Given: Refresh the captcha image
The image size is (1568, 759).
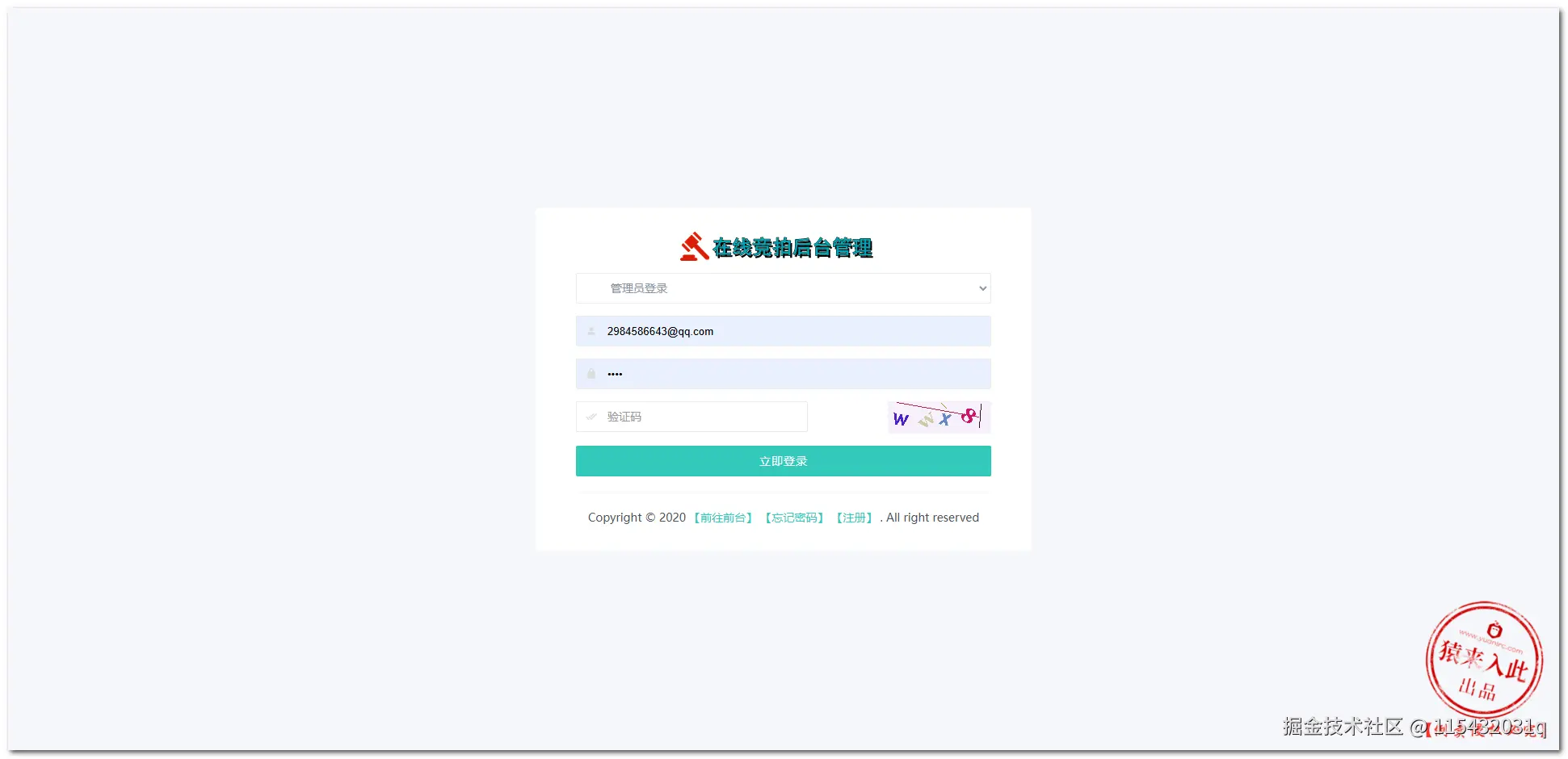Looking at the screenshot, I should click(939, 417).
